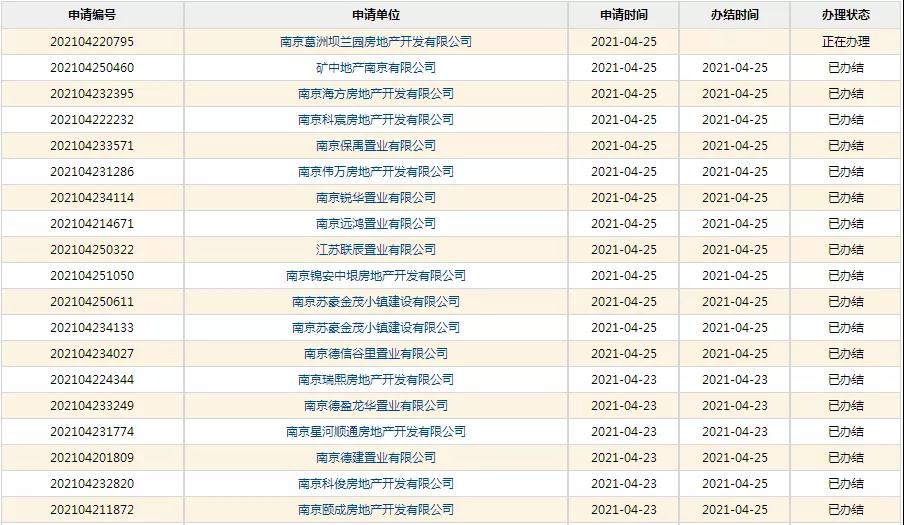Open 南京海方房地产开发有限公司 entry
The width and height of the screenshot is (904, 525).
(375, 94)
